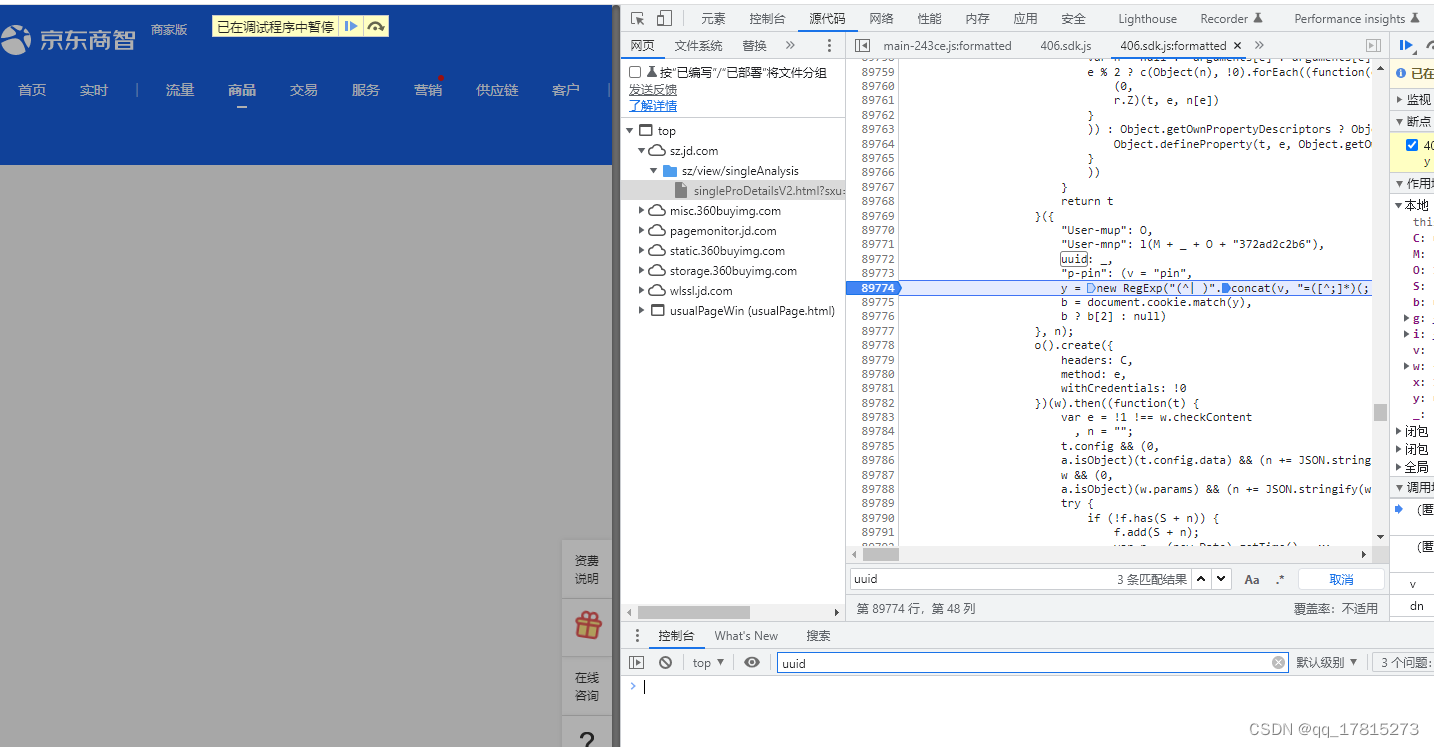Viewport: 1434px width, 747px height.
Task: Uncheck the breakpoint checkbox in debugger panel
Action: click(x=1412, y=145)
